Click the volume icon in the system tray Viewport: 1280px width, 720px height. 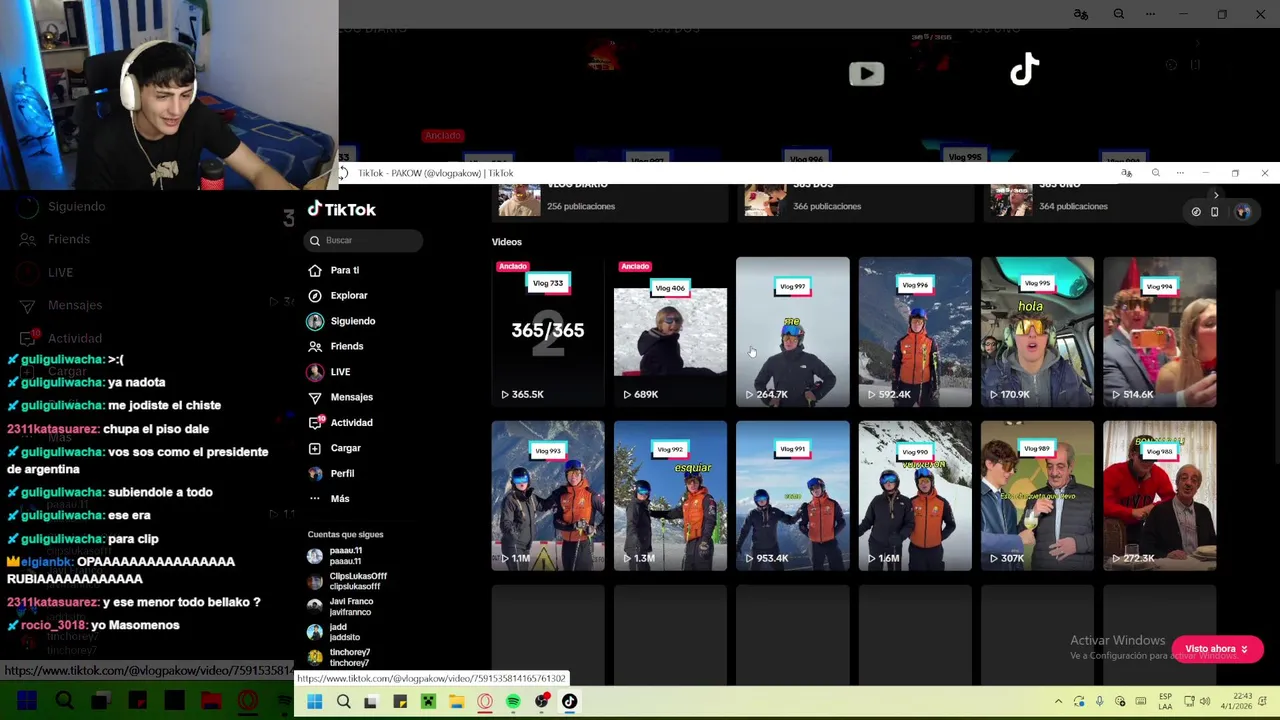coord(1205,702)
